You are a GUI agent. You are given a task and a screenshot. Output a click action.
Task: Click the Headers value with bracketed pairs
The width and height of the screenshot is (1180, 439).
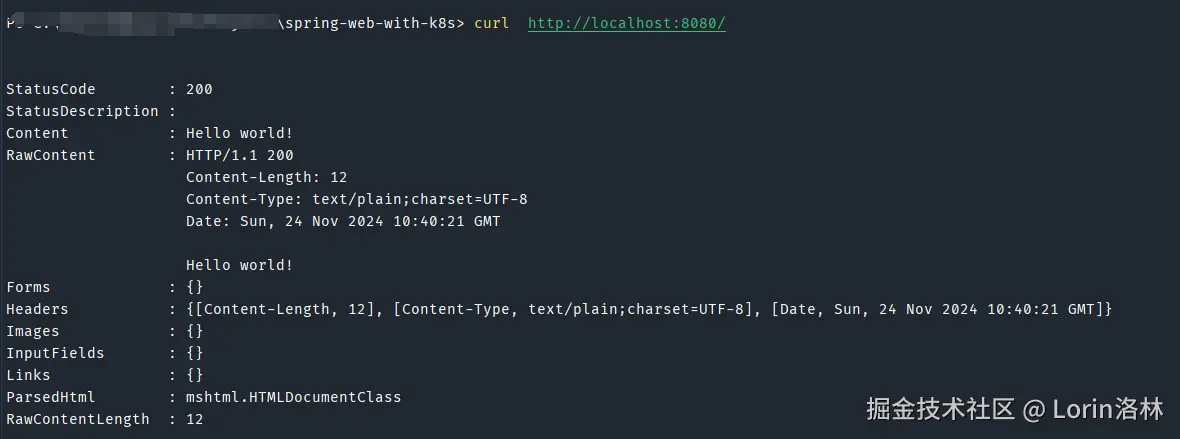click(x=649, y=309)
